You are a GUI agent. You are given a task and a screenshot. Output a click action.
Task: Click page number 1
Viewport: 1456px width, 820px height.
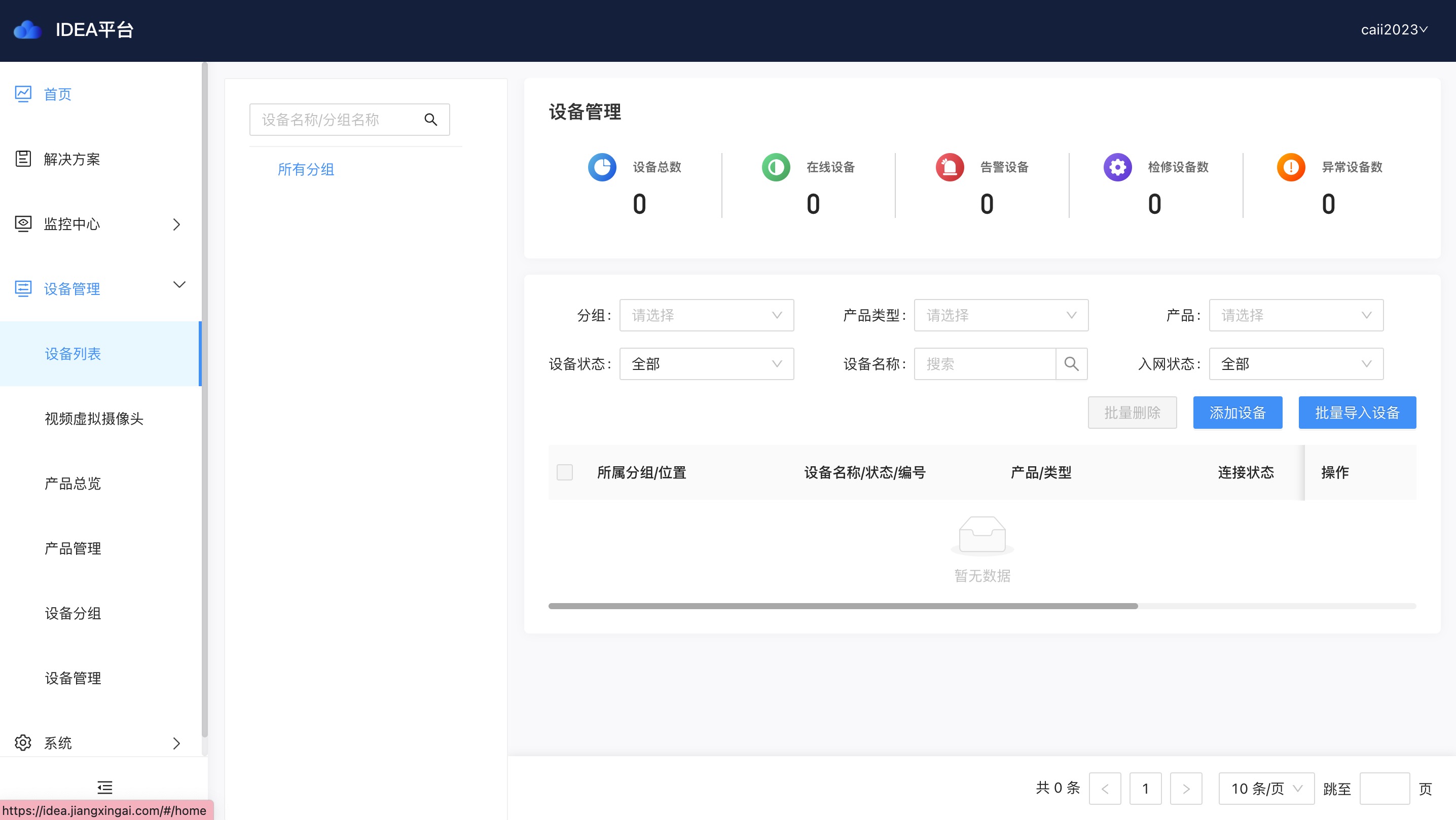point(1145,789)
